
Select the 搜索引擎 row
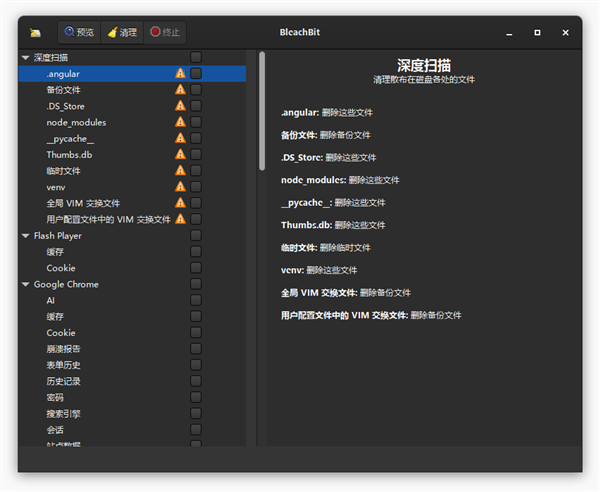point(132,414)
